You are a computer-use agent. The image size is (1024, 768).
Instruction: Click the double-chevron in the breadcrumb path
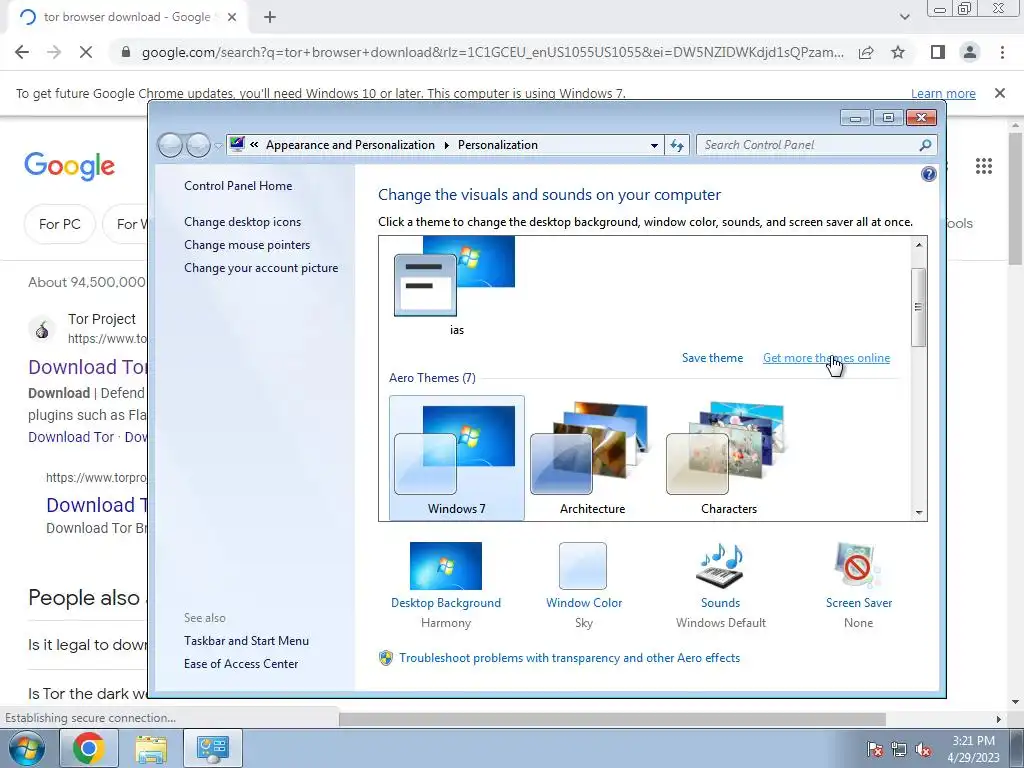[254, 145]
